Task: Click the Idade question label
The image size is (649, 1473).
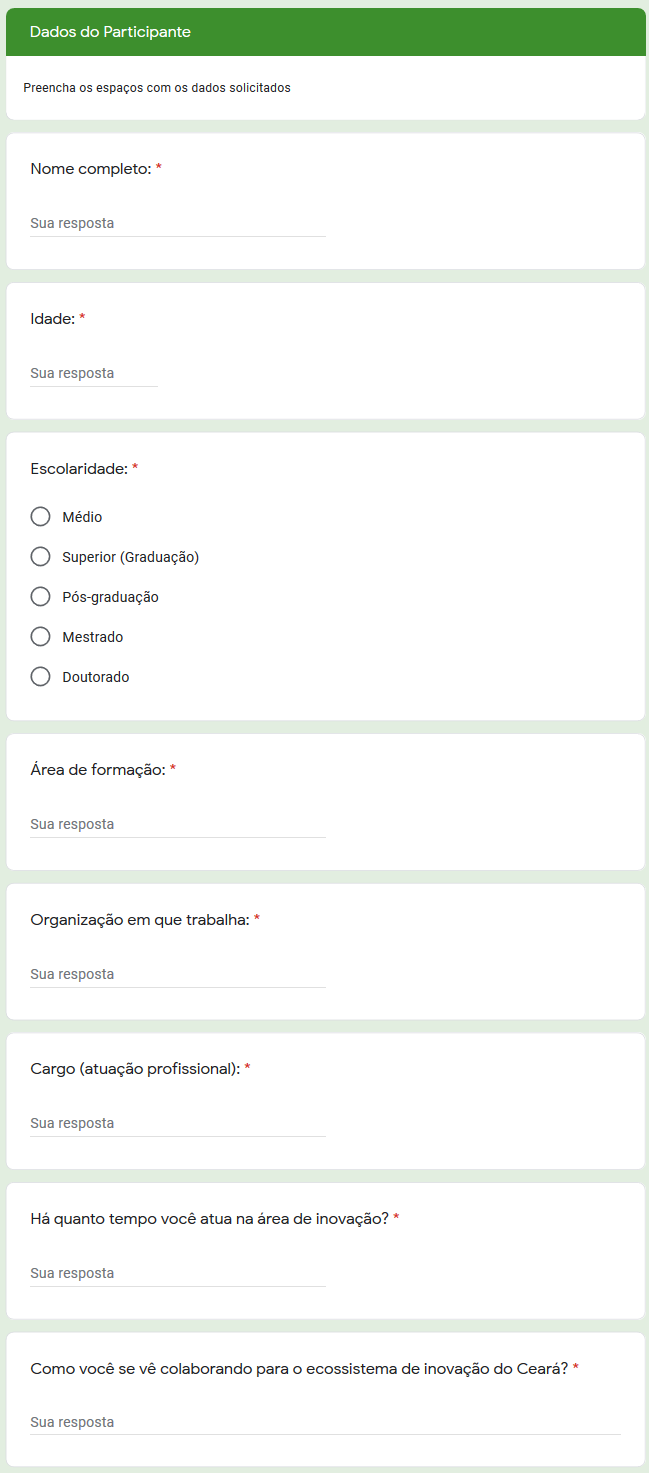Action: pos(53,319)
